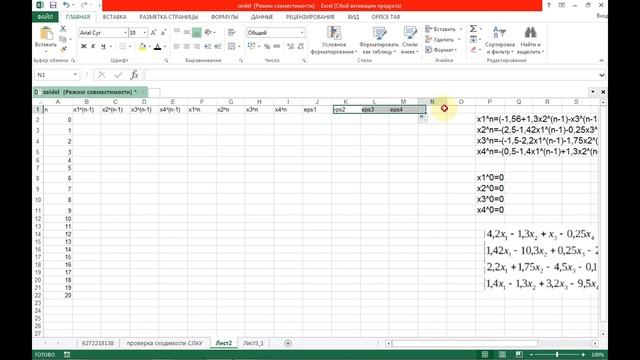Image resolution: width=640 pixels, height=360 pixels.
Task: Click the Increase Indent icon
Action: [x=218, y=47]
